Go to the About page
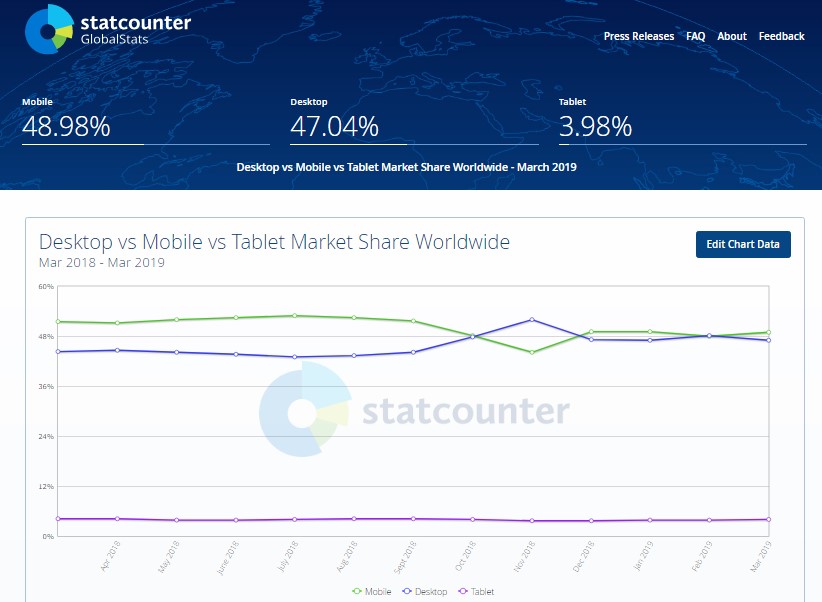Image resolution: width=822 pixels, height=602 pixels. pyautogui.click(x=732, y=36)
